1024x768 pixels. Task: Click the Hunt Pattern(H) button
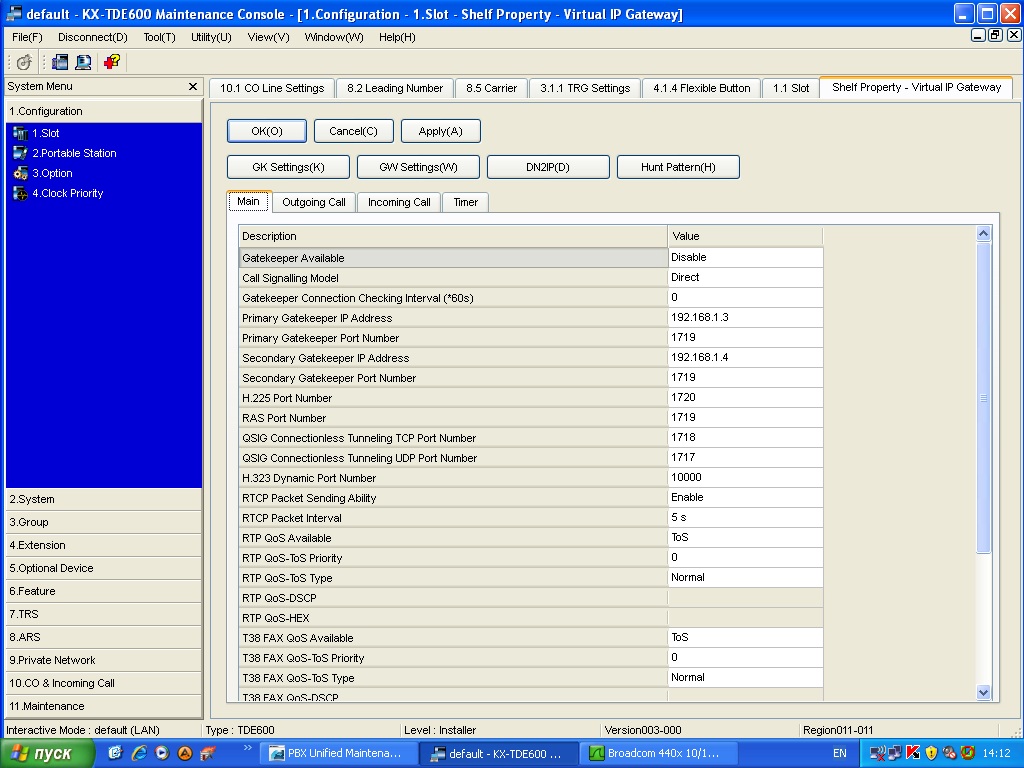point(678,167)
